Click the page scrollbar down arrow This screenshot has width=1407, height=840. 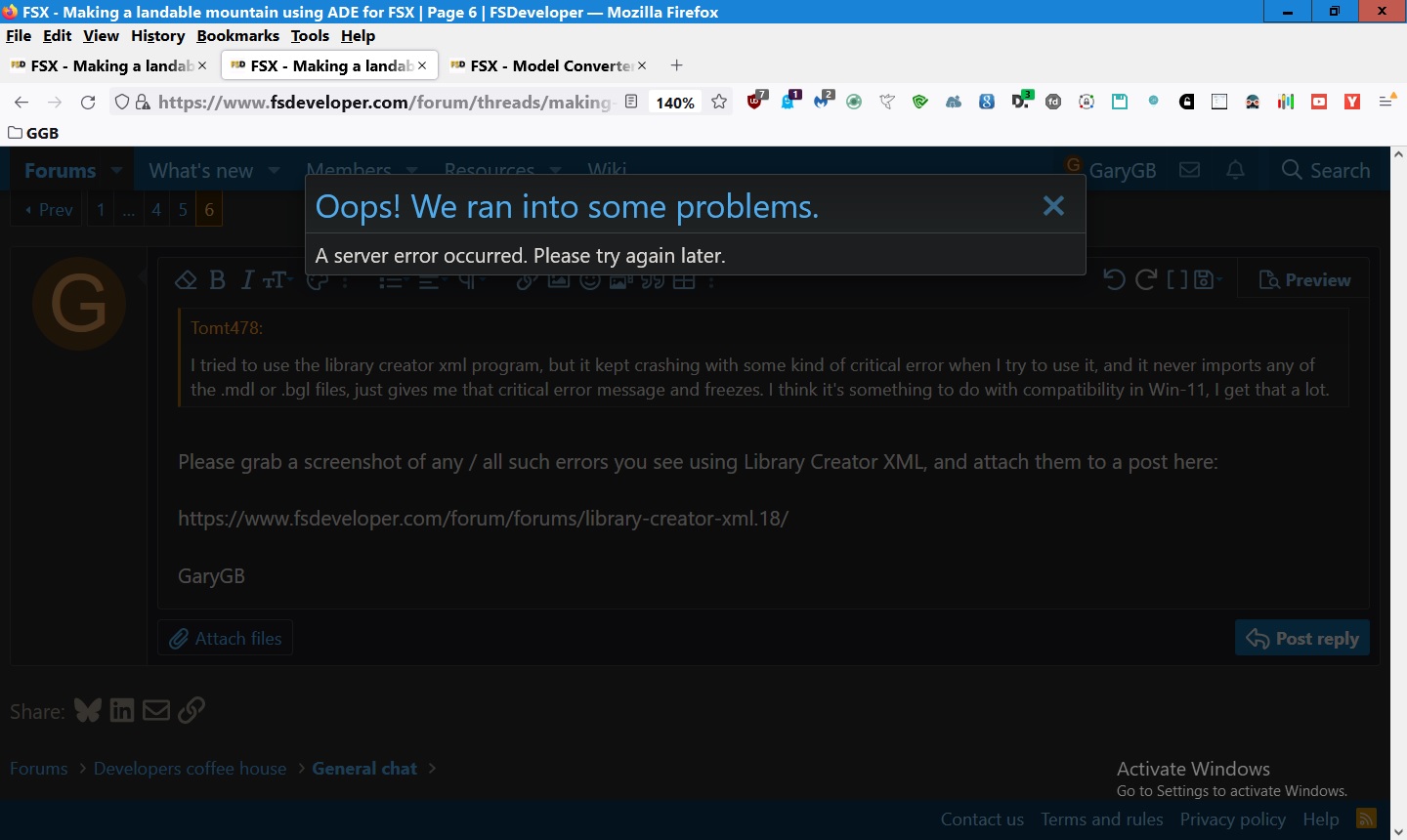tap(1397, 831)
